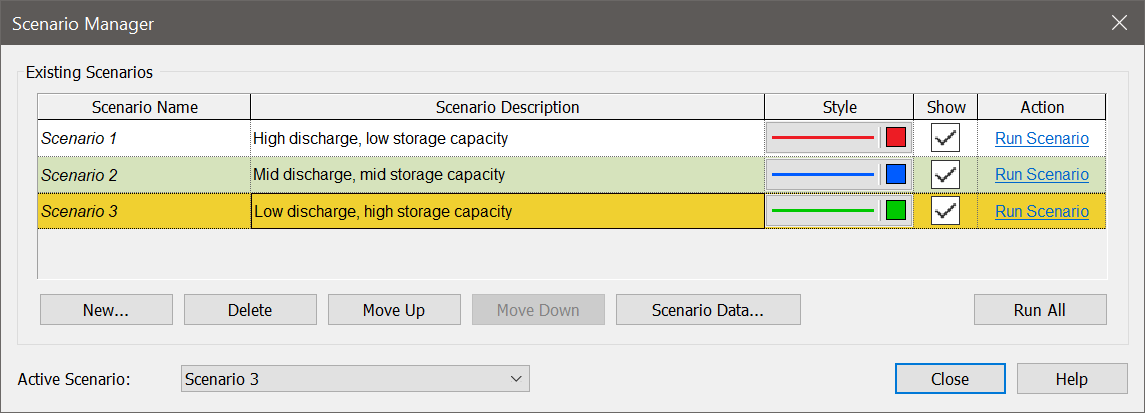Uncheck Show for Scenario 2

[x=946, y=174]
